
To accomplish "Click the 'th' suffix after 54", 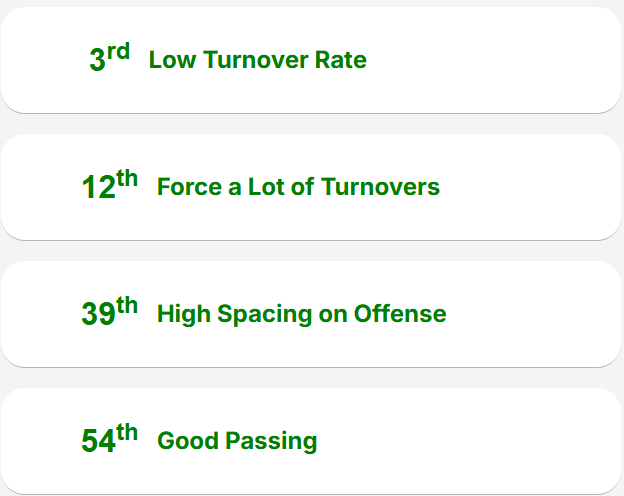I will click(127, 432).
